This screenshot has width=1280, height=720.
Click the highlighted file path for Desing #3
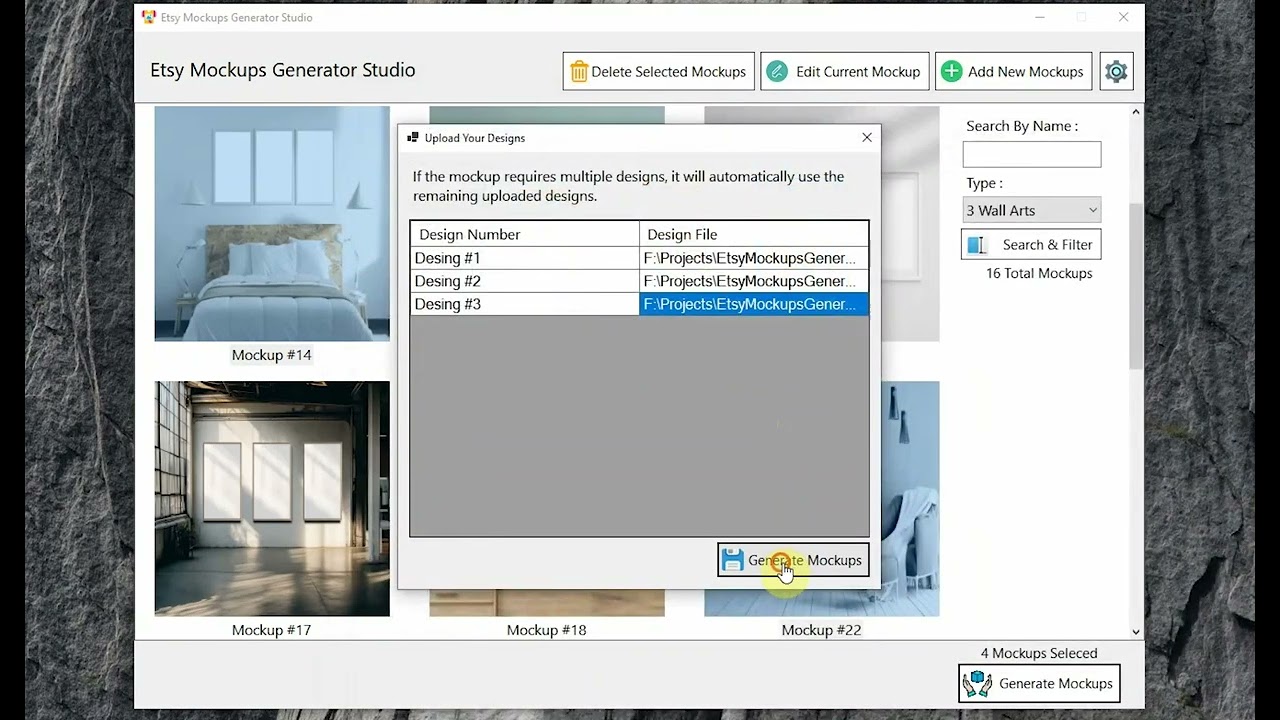[753, 304]
